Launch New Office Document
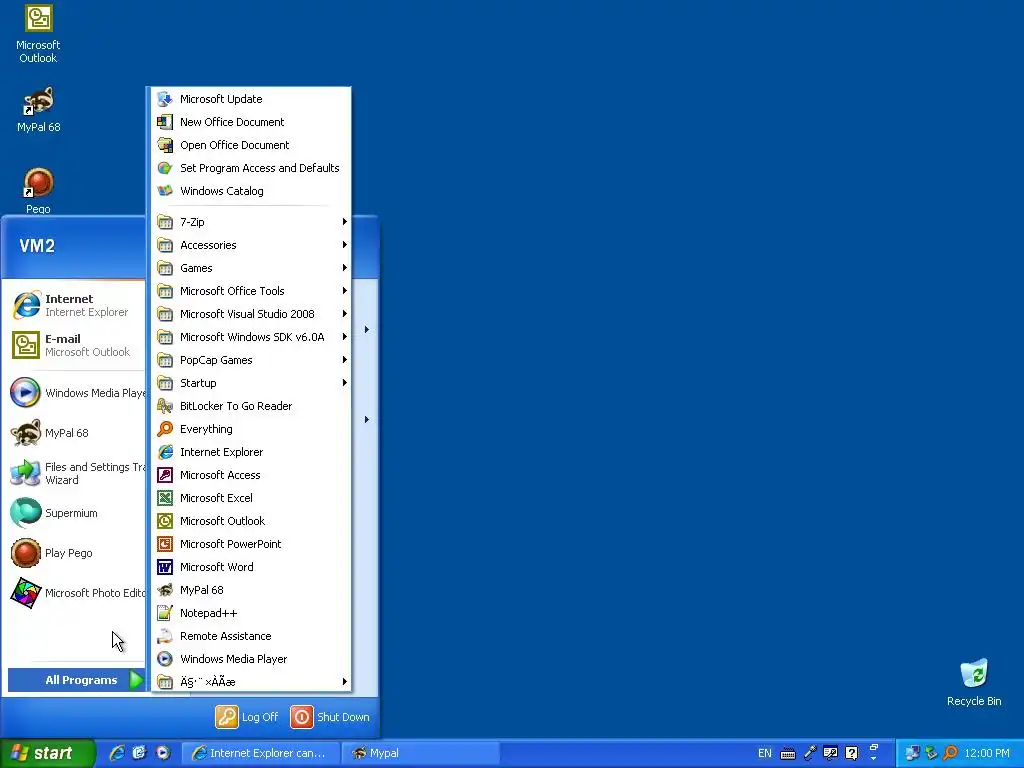Screen dimensions: 1024x768 (249, 122)
